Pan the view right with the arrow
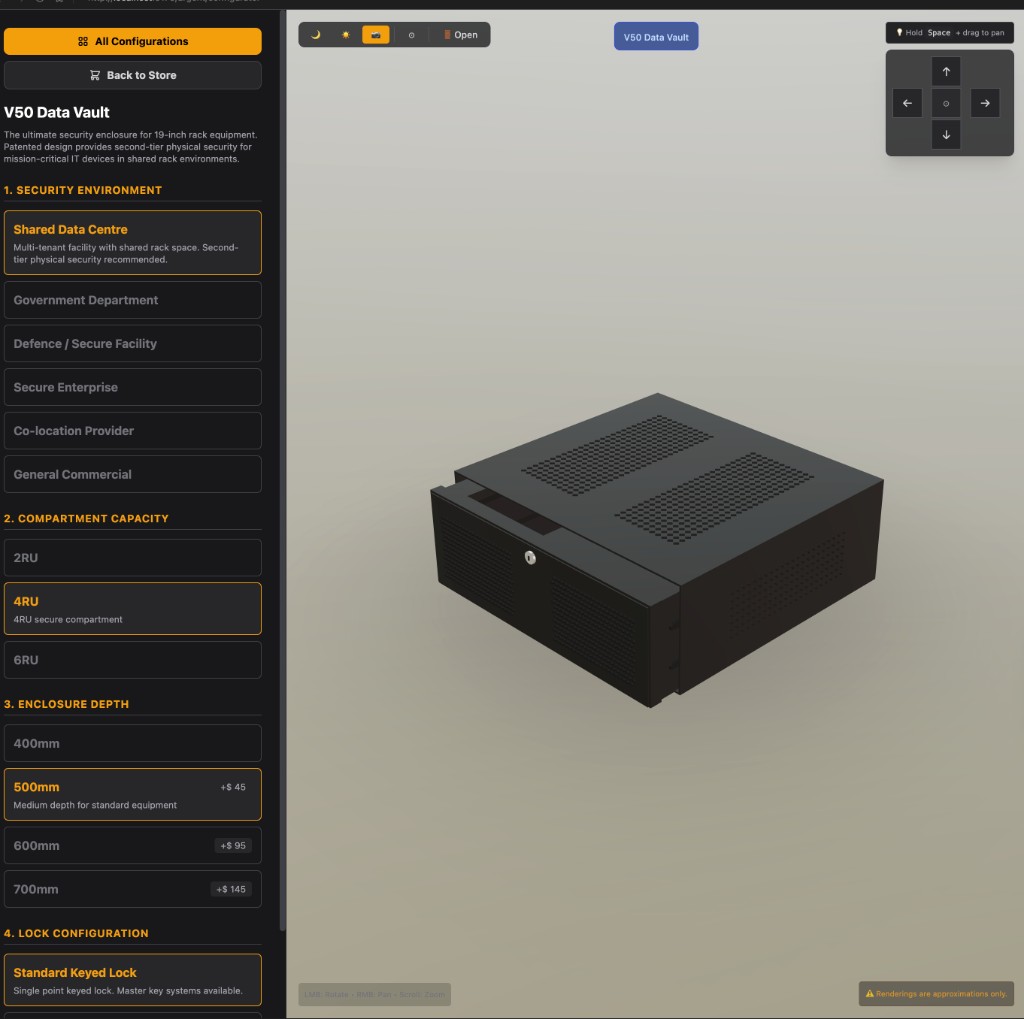The image size is (1024, 1019). click(x=985, y=103)
